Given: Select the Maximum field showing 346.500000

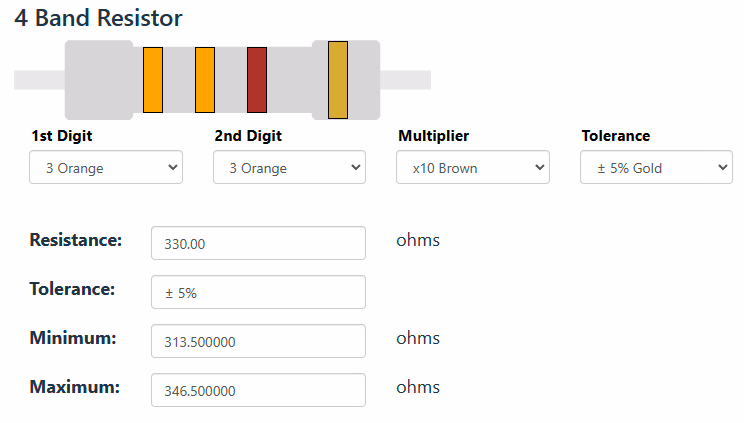Looking at the screenshot, I should 258,390.
